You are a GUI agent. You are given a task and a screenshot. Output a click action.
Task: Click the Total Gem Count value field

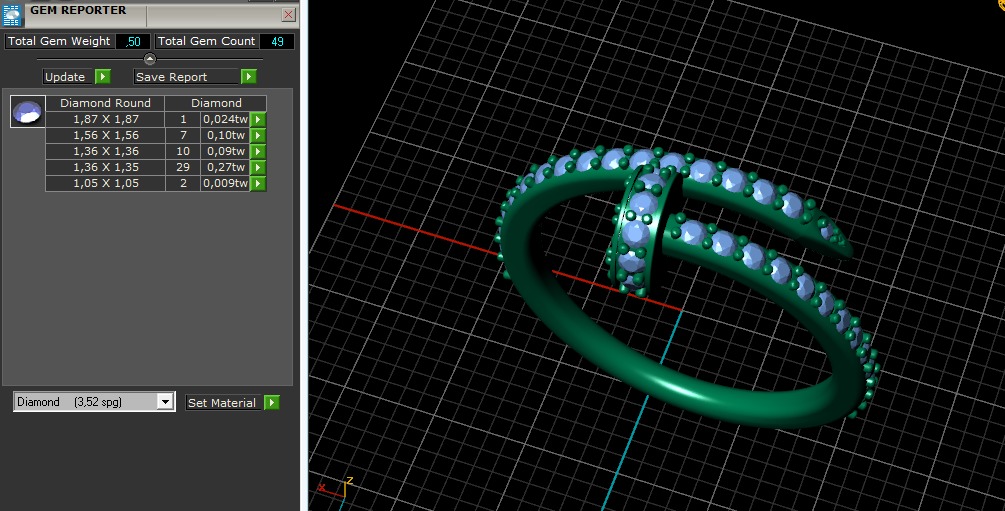click(x=277, y=41)
